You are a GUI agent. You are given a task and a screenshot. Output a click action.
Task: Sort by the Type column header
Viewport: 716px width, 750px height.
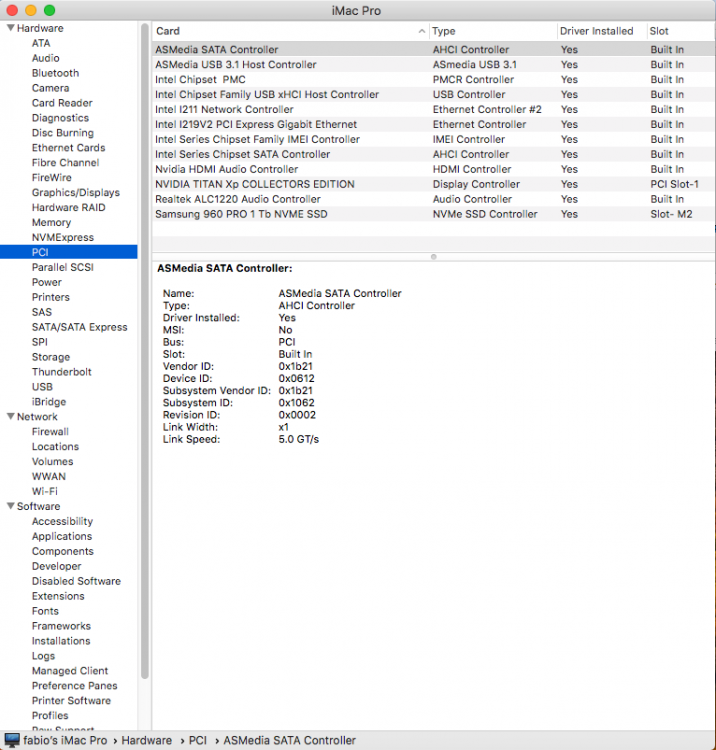point(493,31)
